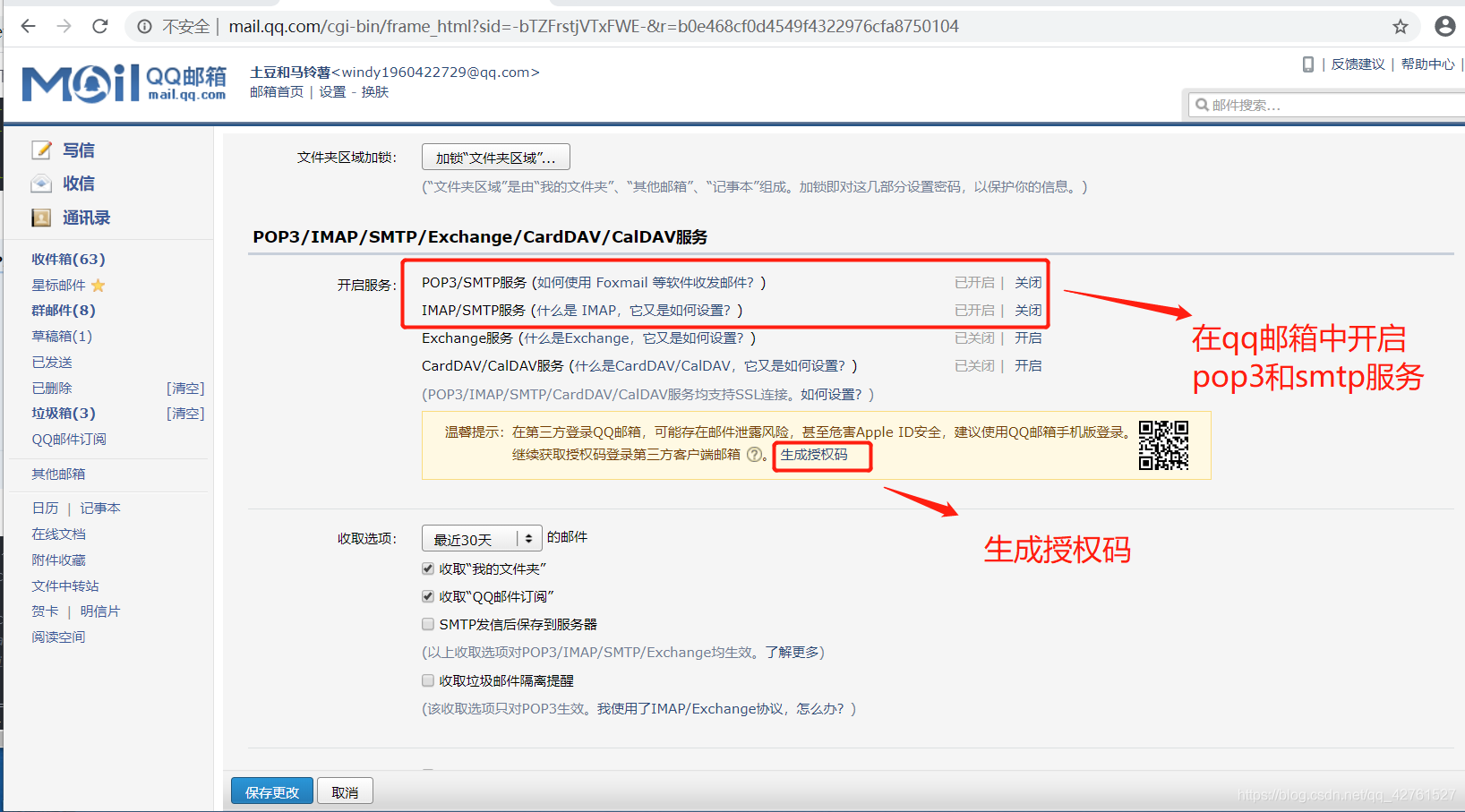Click 关闭 for IMAP/SMTP服务
The image size is (1465, 812).
click(1028, 311)
